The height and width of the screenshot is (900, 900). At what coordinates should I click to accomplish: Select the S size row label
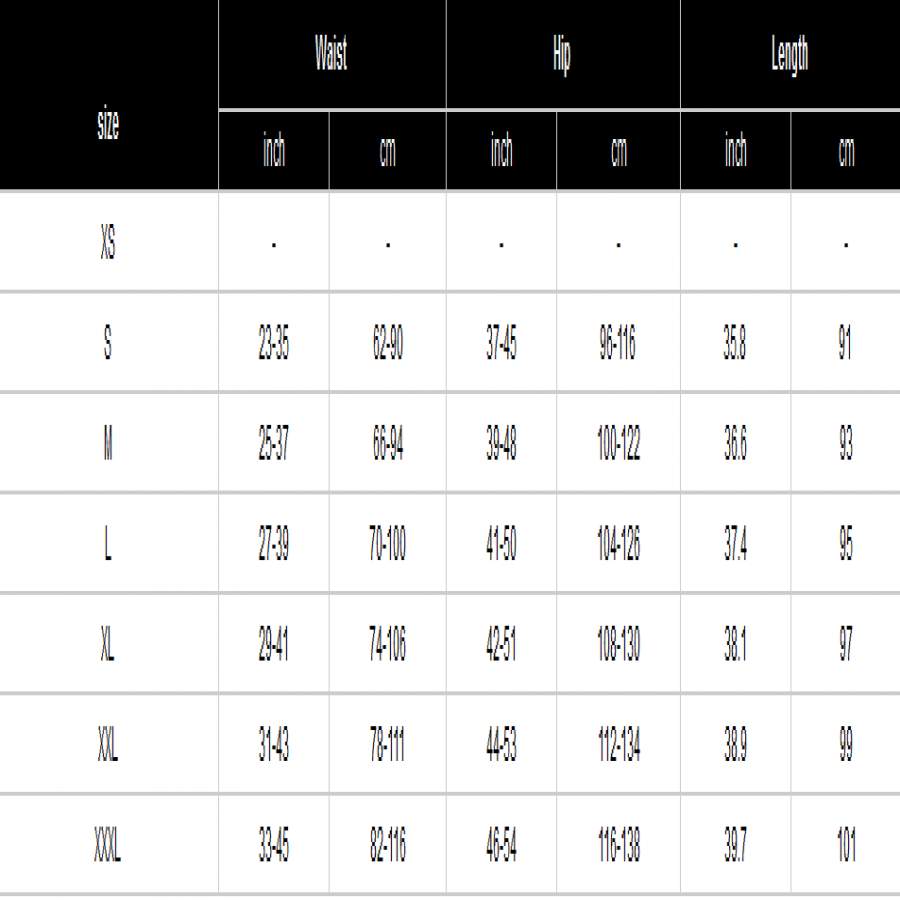[x=108, y=344]
